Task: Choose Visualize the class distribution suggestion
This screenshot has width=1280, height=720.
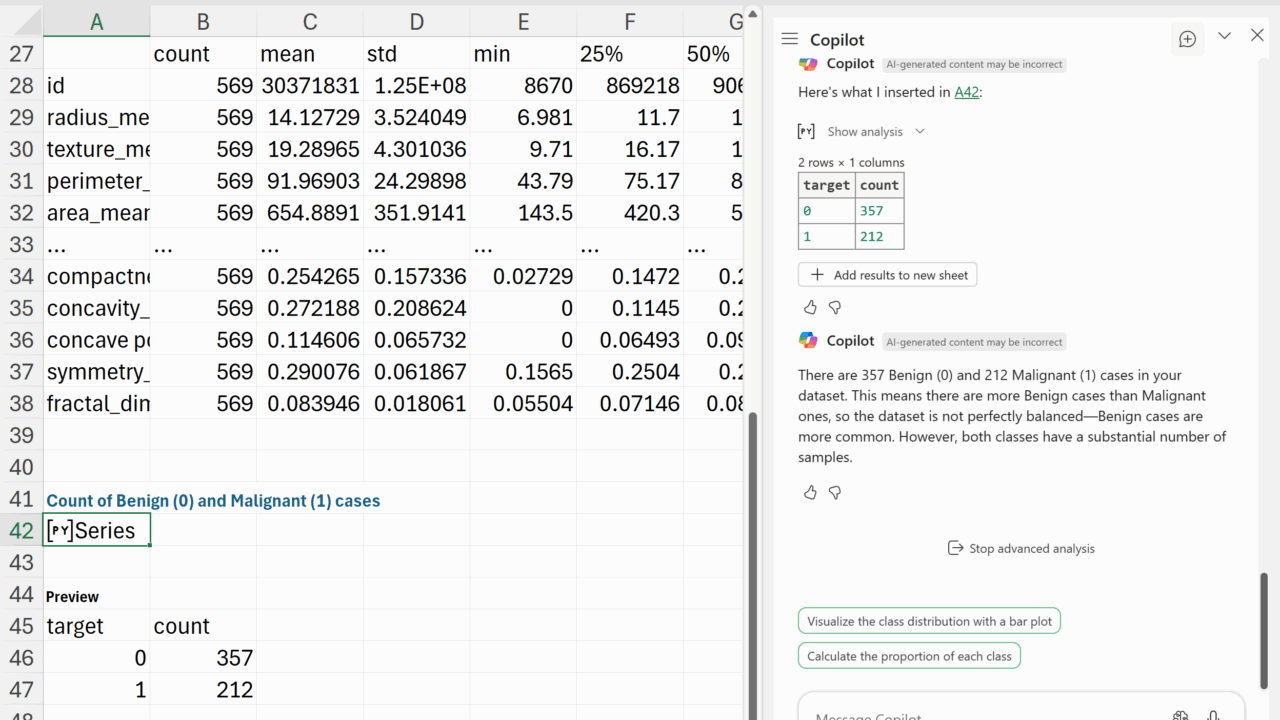Action: tap(929, 621)
